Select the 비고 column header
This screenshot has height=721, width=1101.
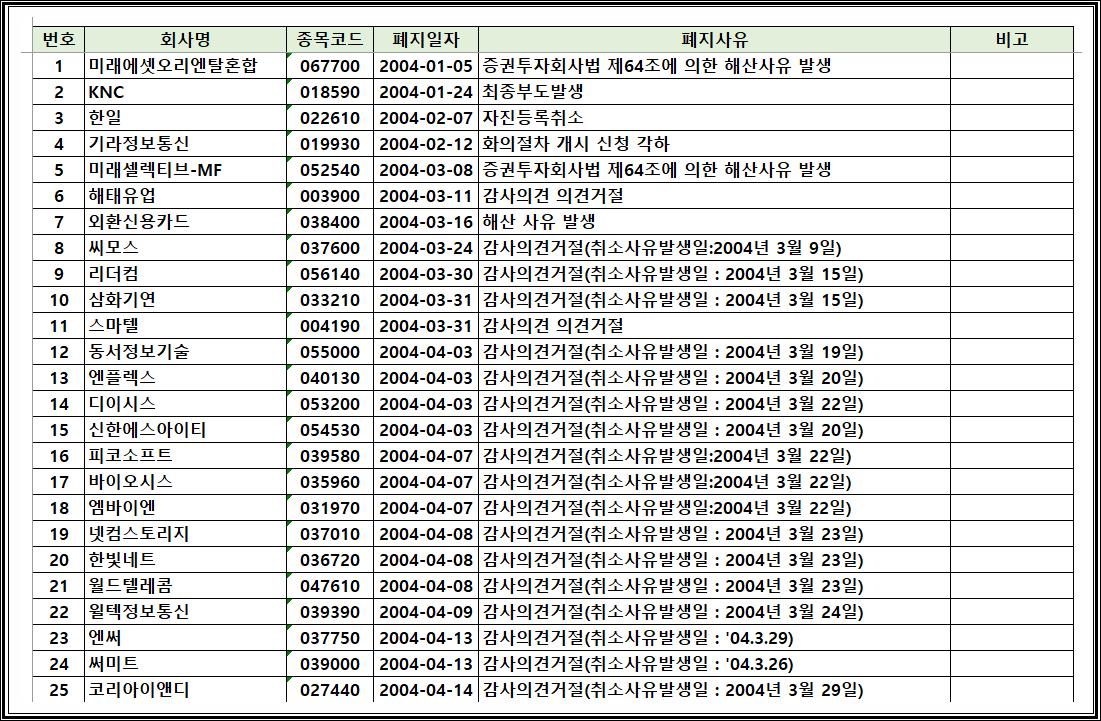coord(1012,39)
